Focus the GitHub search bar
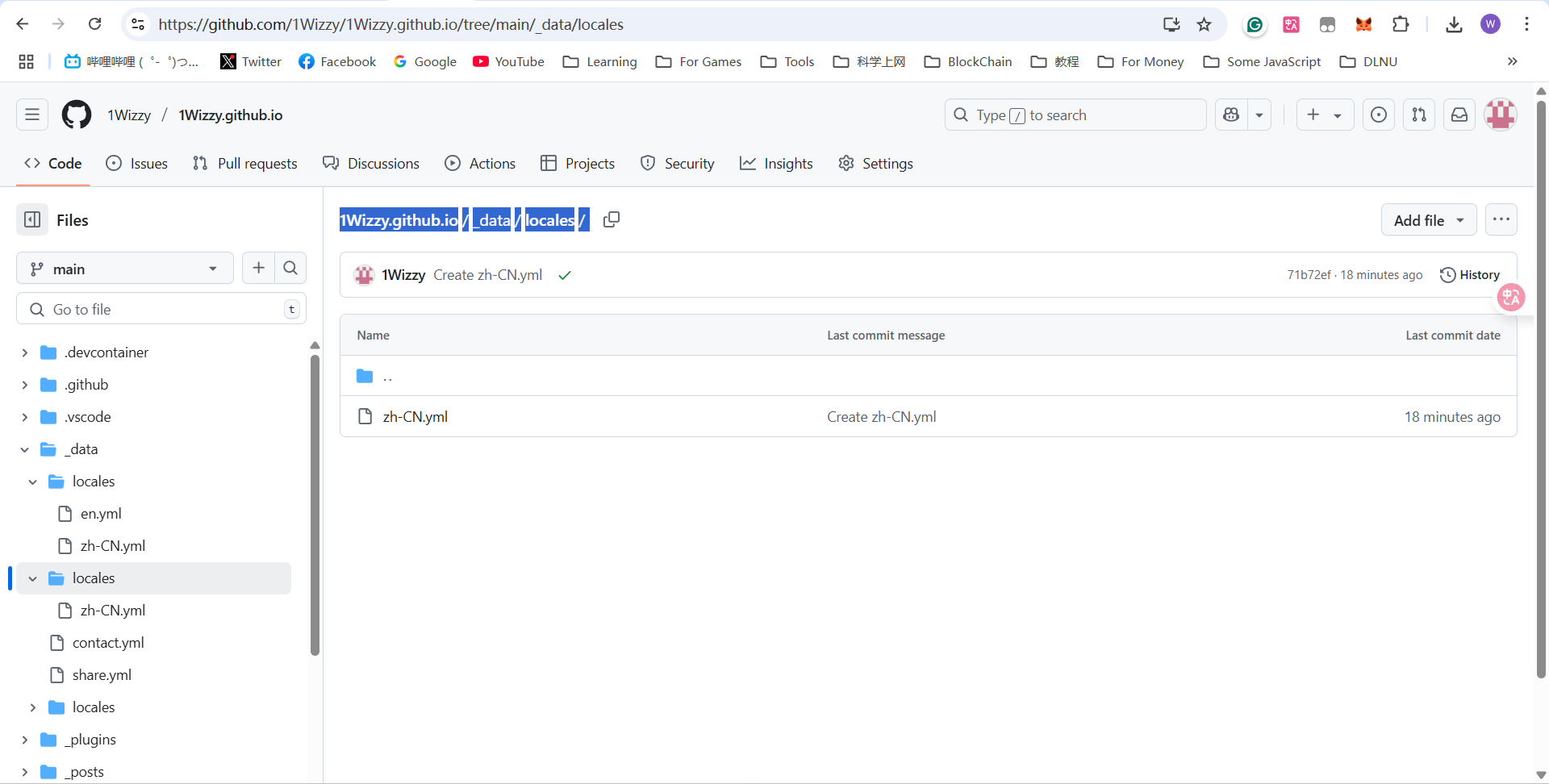The height and width of the screenshot is (784, 1549). [1075, 115]
